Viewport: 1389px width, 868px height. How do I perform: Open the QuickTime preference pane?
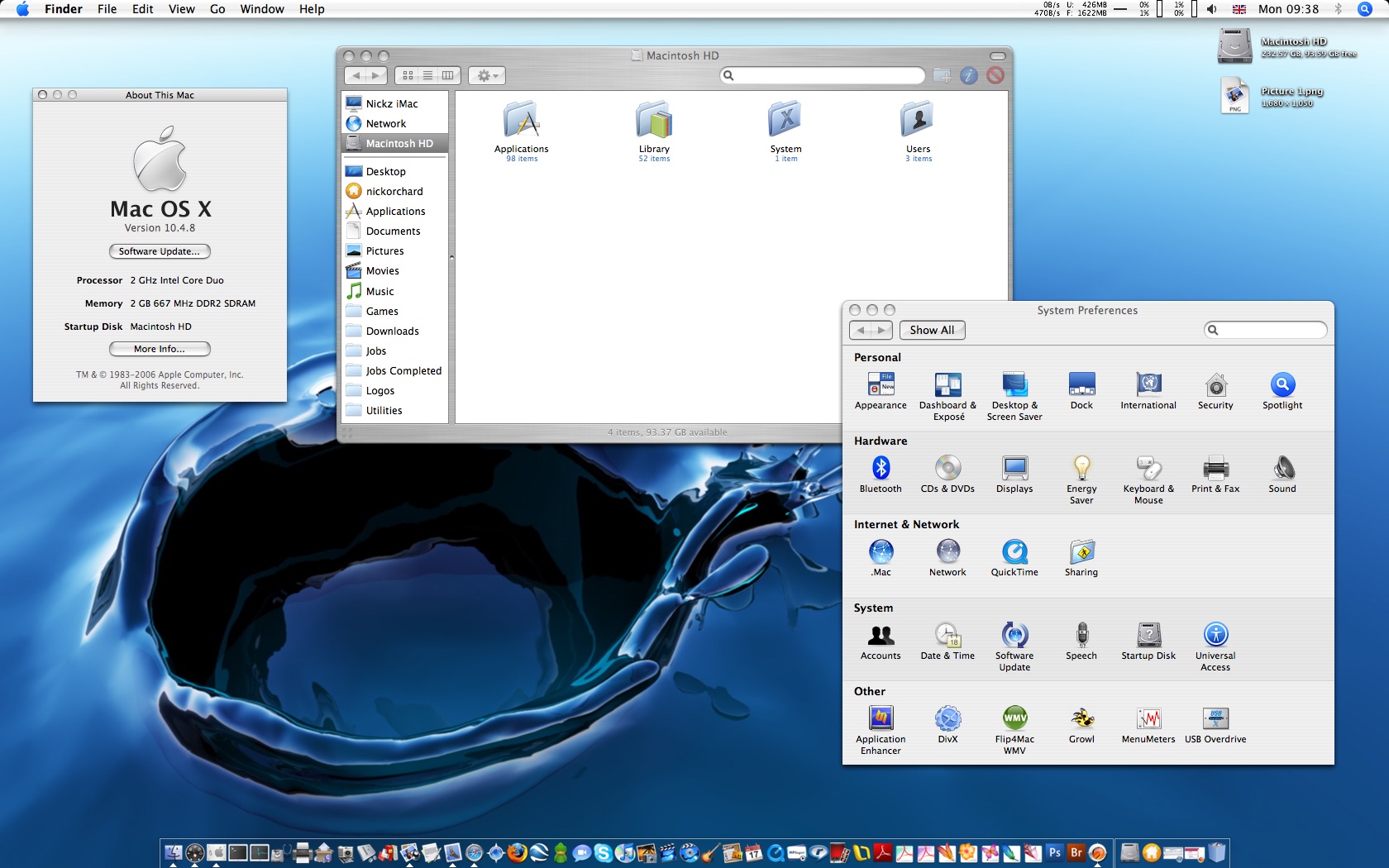pyautogui.click(x=1014, y=552)
